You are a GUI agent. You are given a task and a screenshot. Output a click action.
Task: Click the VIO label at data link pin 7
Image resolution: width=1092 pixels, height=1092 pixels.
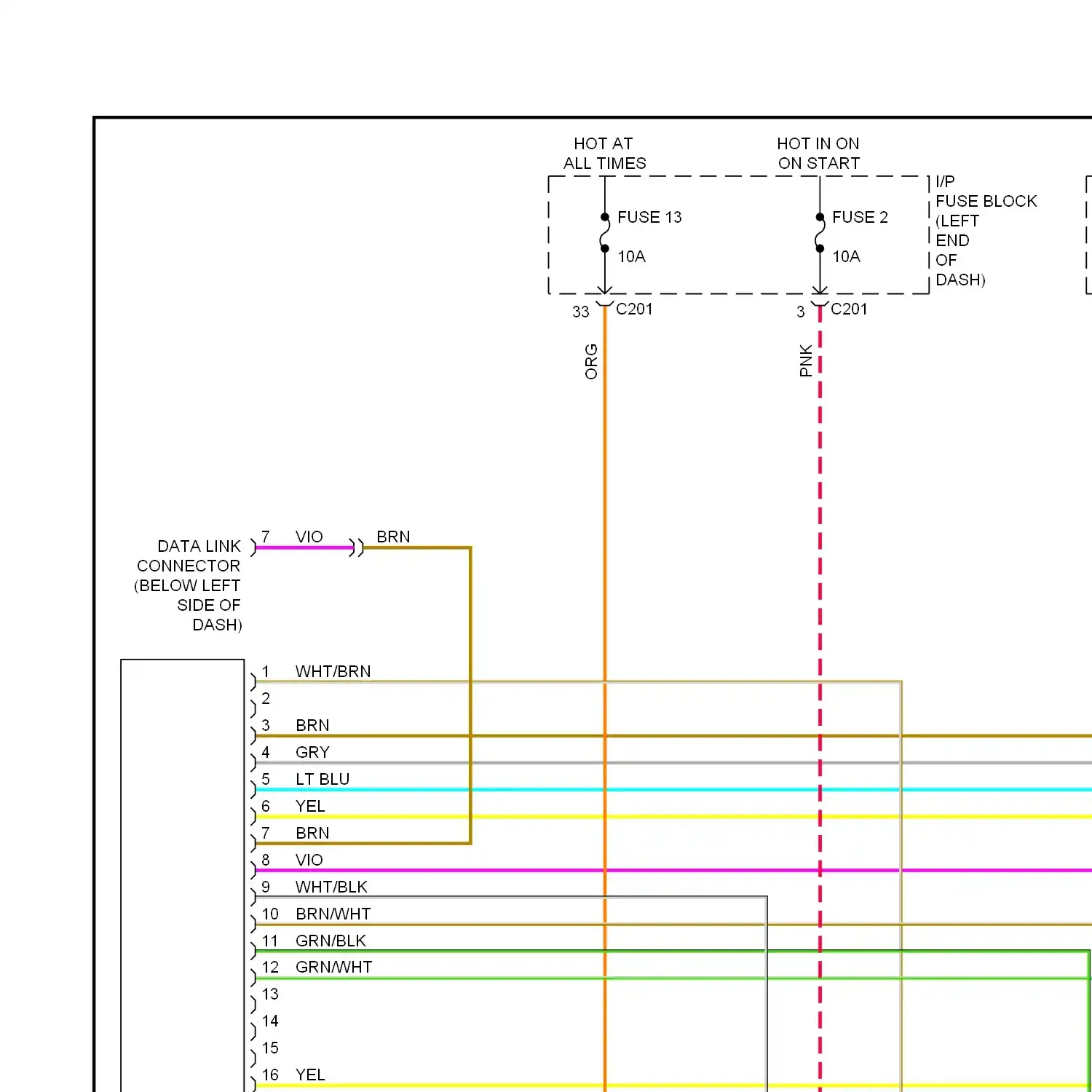point(309,537)
